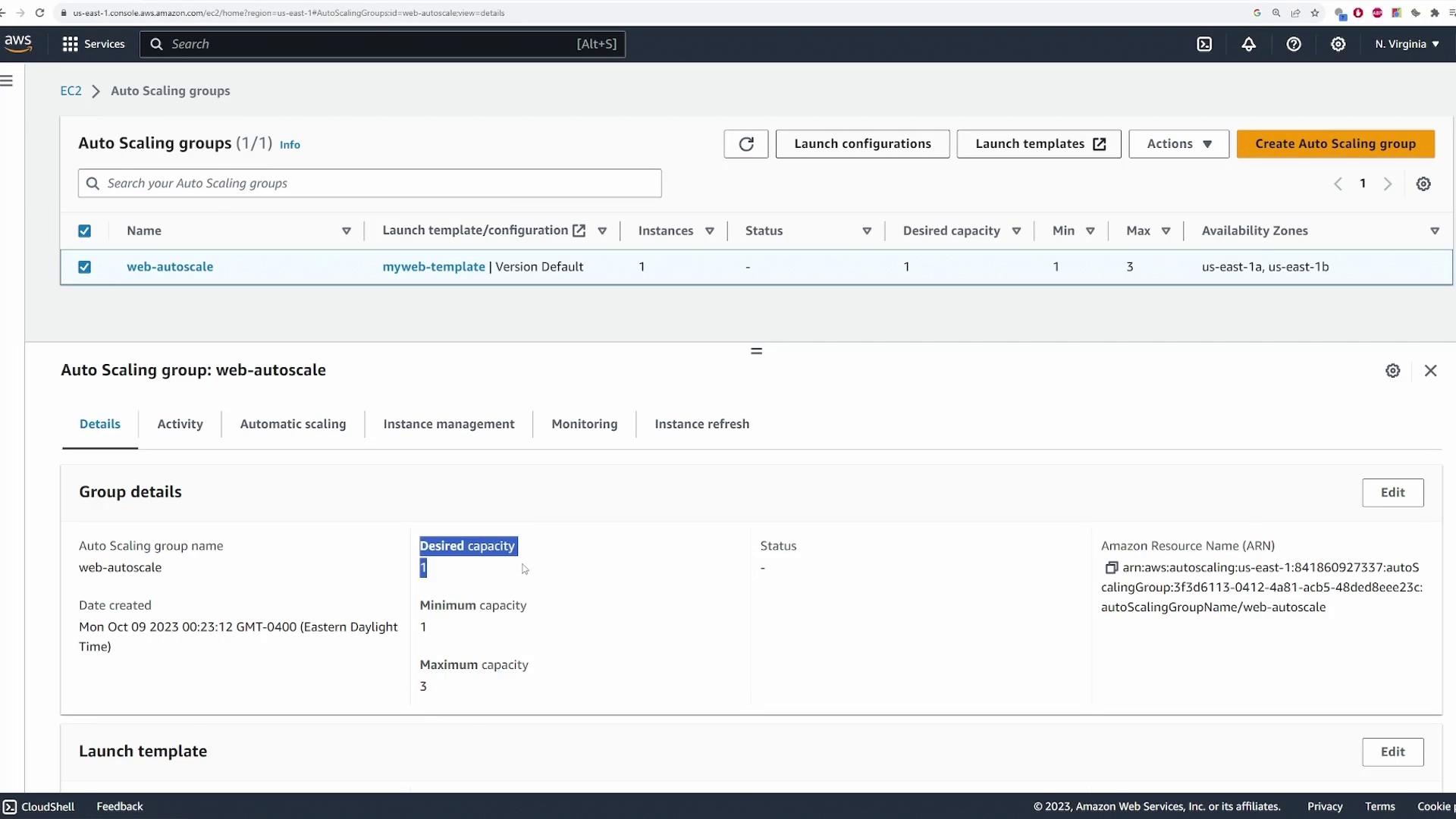This screenshot has width=1456, height=819.
Task: Switch to the Automatic scaling tab
Action: [293, 424]
